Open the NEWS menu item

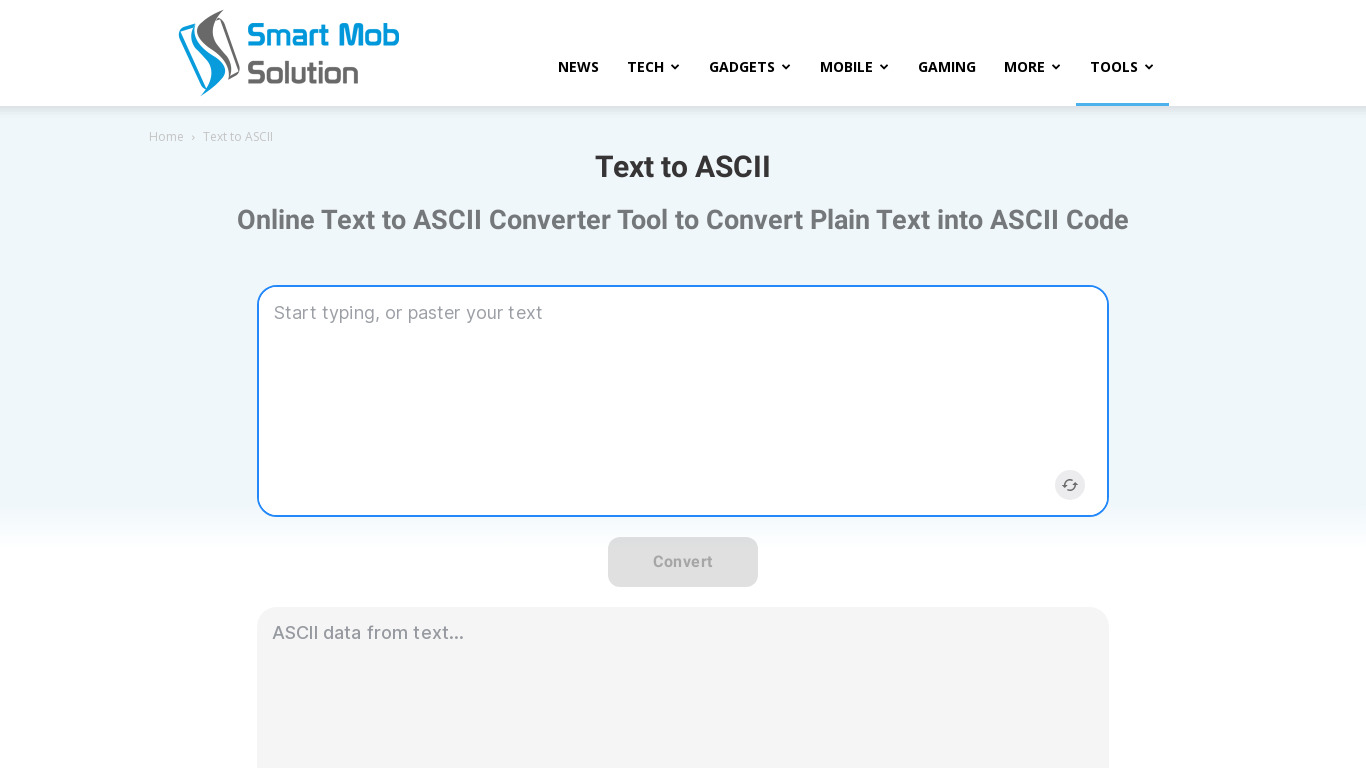(x=578, y=67)
